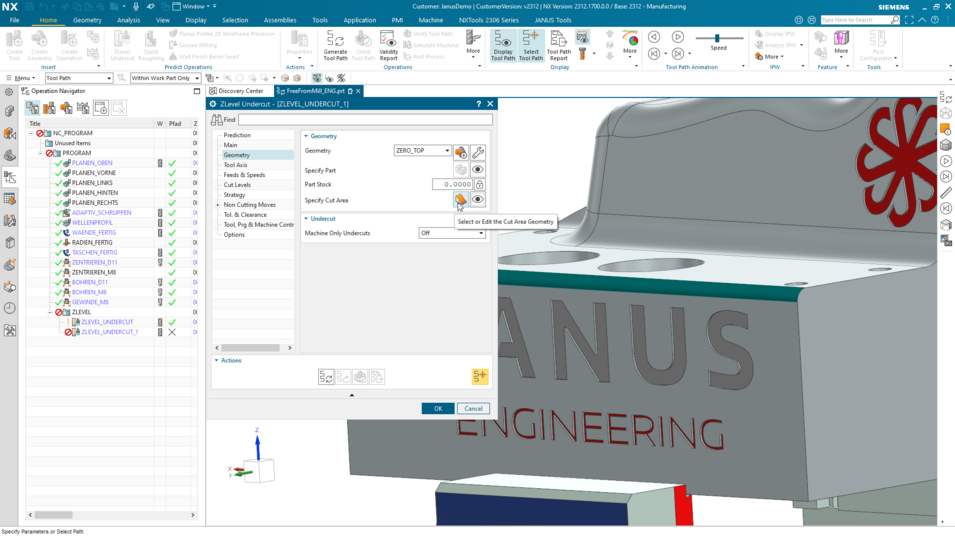Click yellow tool path display icon in Actions

(479, 377)
